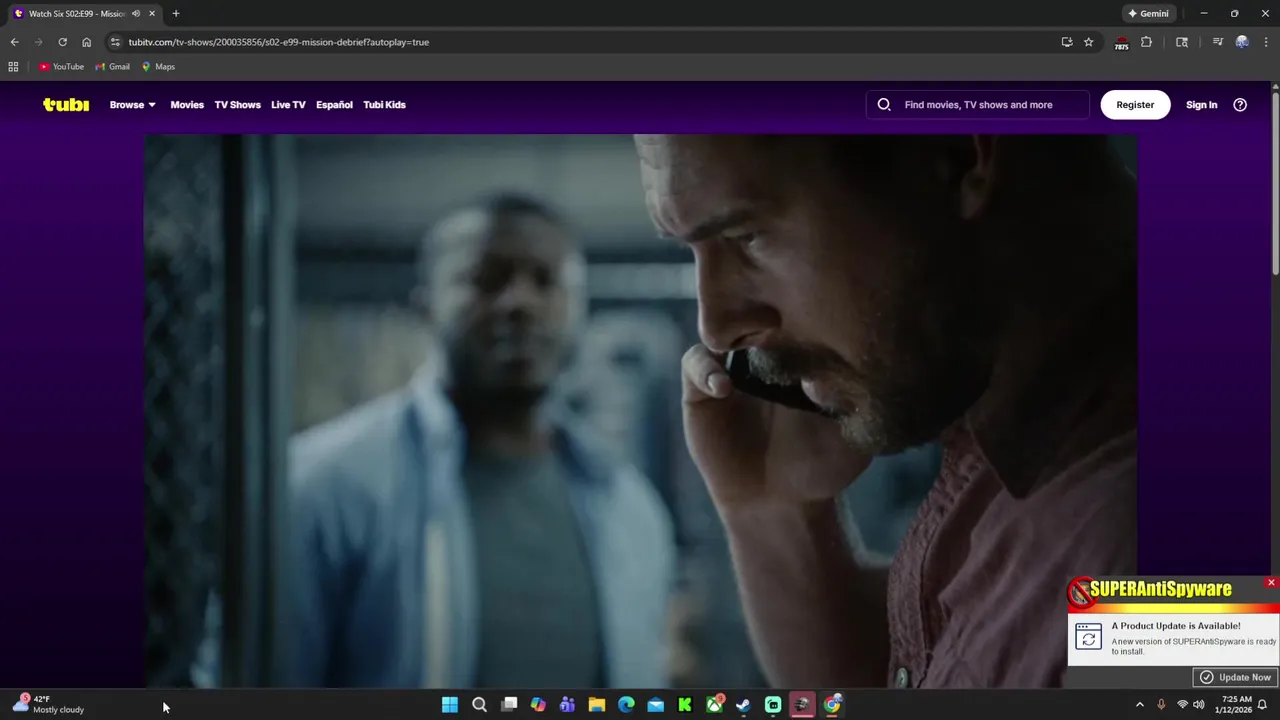This screenshot has height=720, width=1280.
Task: Open File Explorer from the taskbar
Action: point(597,705)
